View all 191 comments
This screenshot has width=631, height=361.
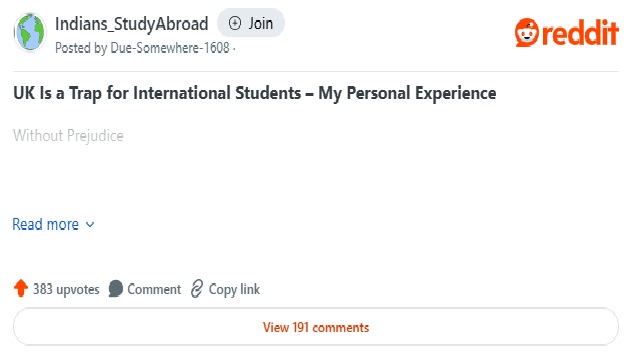coord(316,327)
